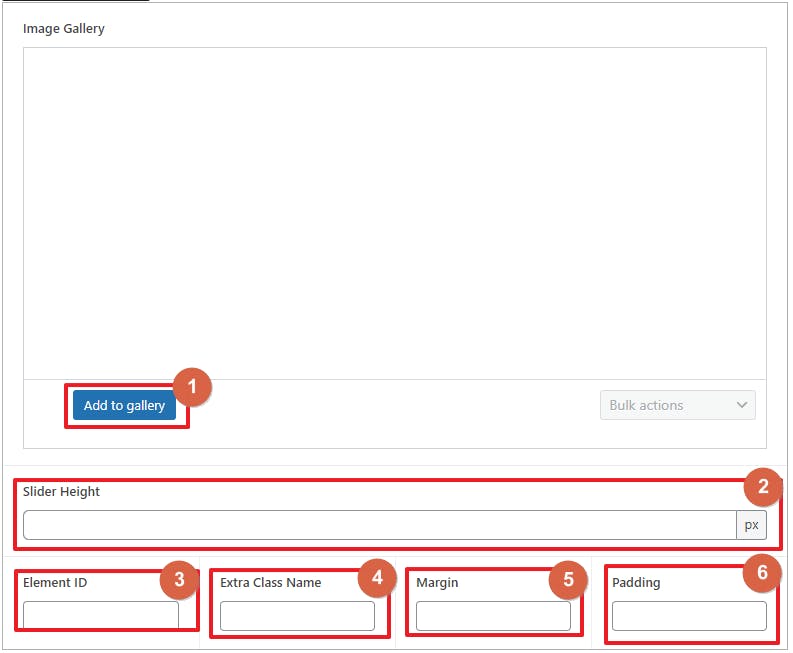793x653 pixels.
Task: Click into the Element ID text field
Action: point(100,615)
